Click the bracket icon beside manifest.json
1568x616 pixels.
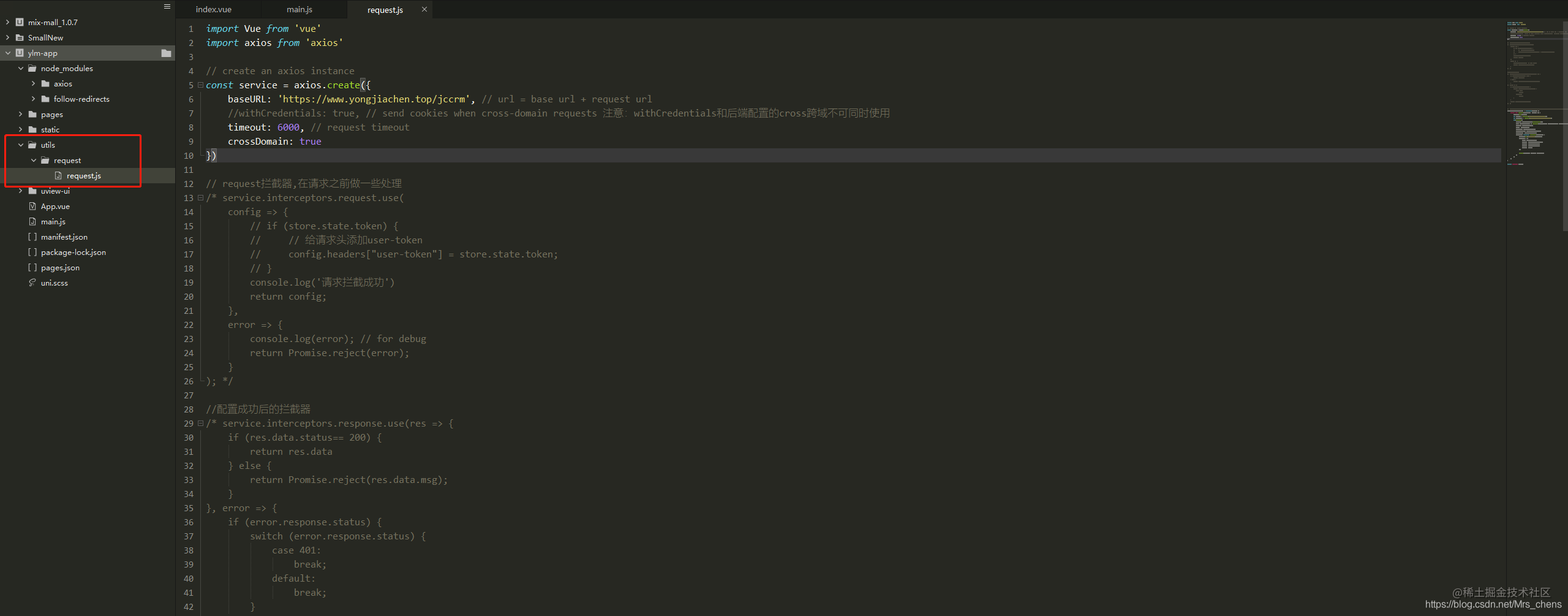click(x=32, y=237)
